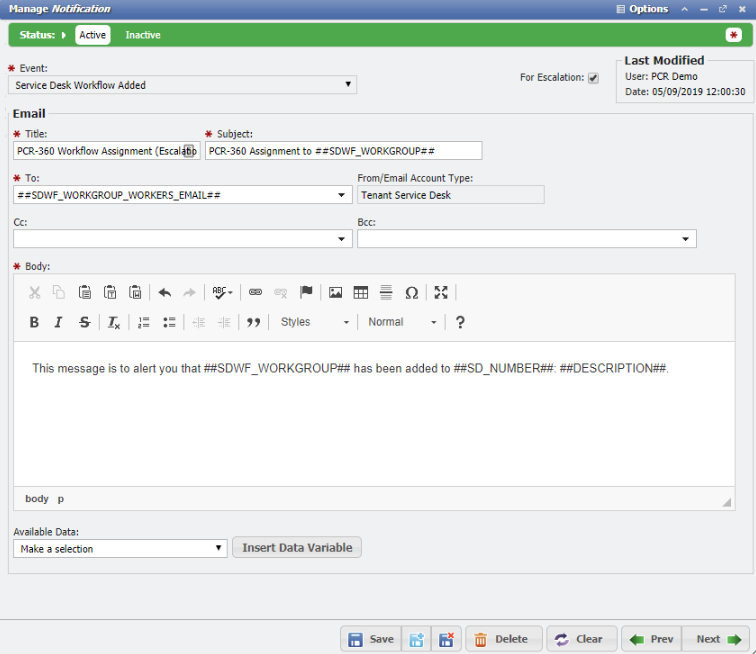This screenshot has height=654, width=756.
Task: Open the Event dropdown
Action: pos(185,85)
